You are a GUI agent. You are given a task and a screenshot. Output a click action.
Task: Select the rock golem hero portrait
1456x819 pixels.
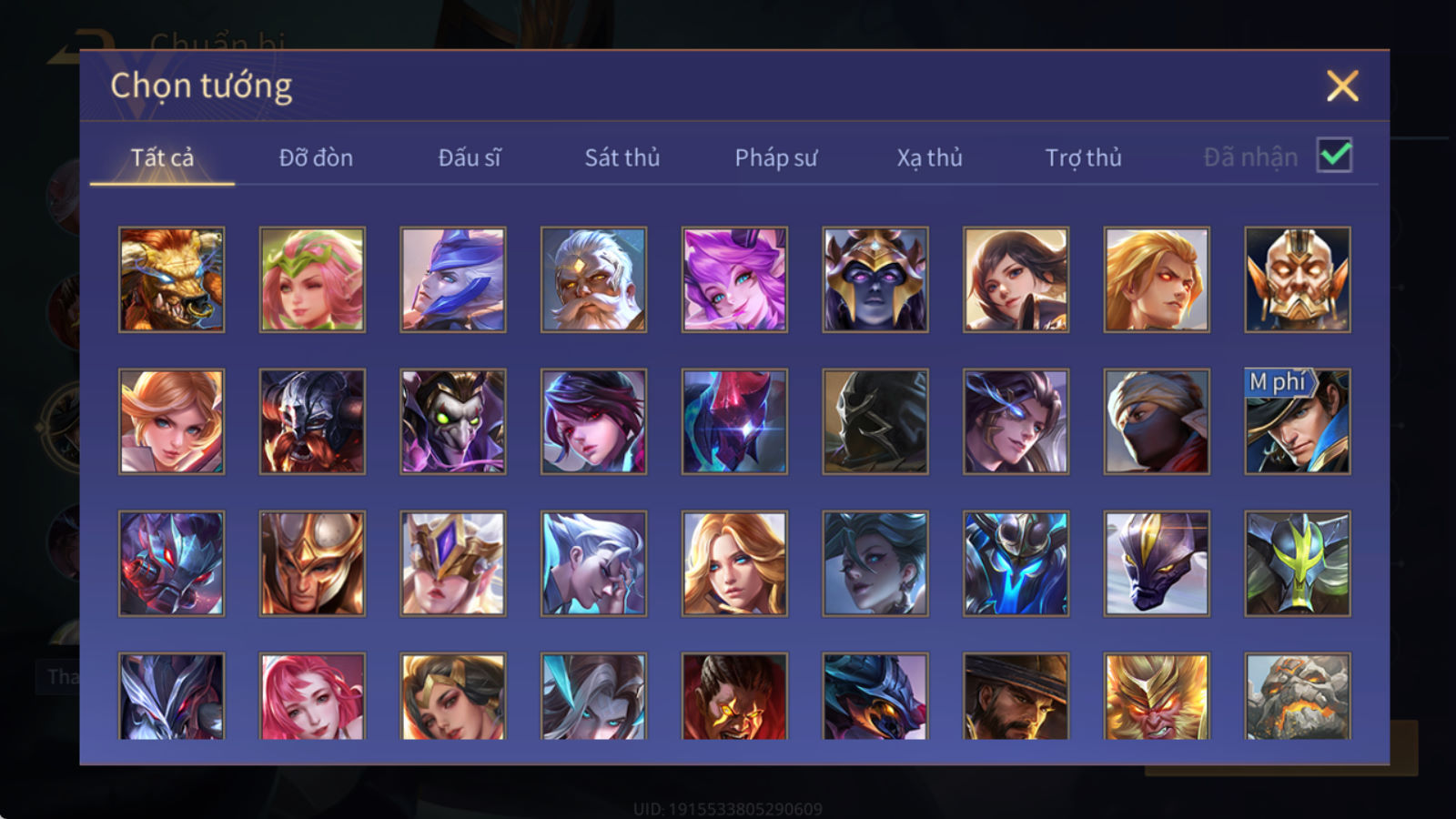pos(1298,696)
